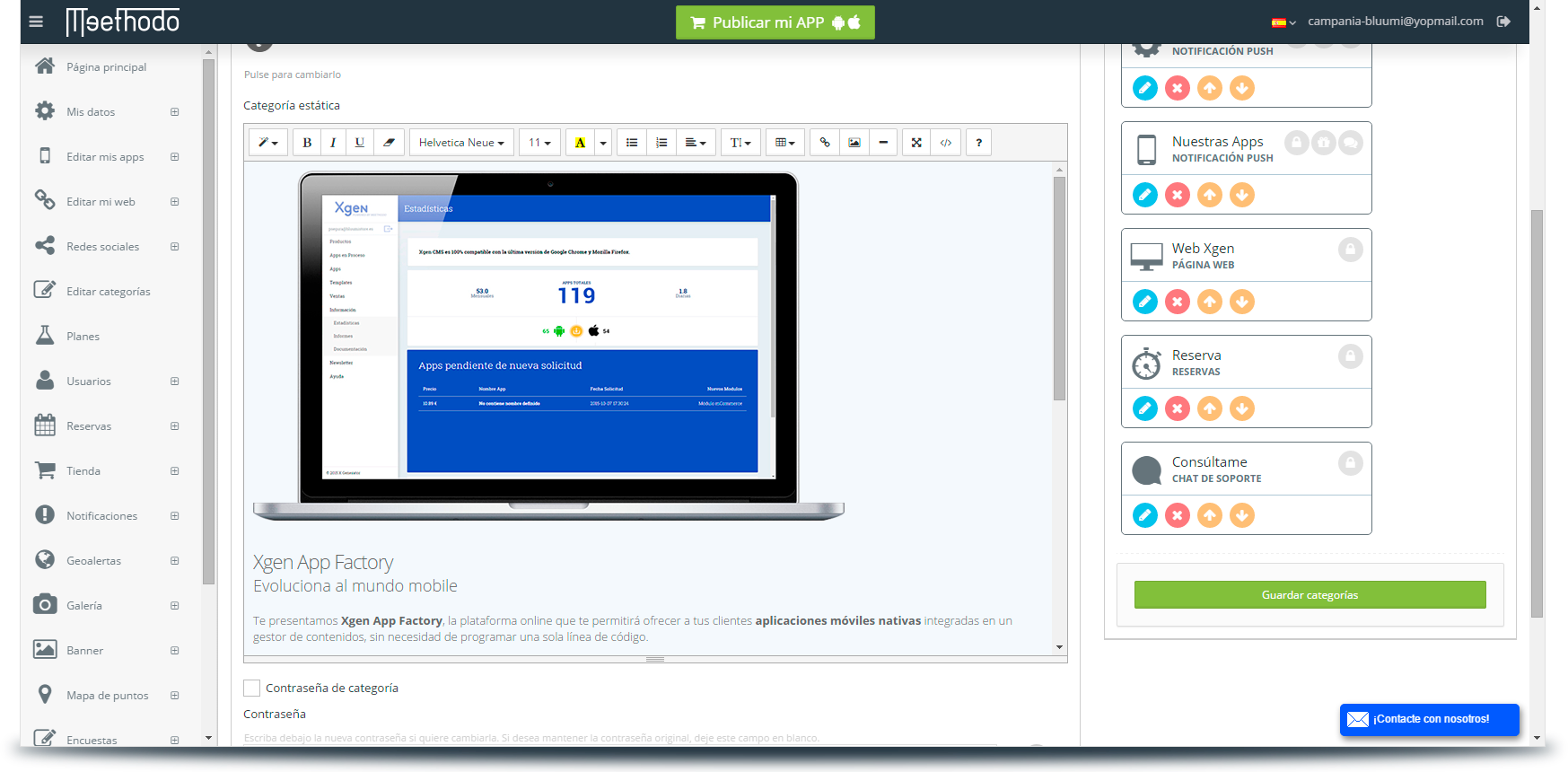Click the editor vertical scrollbar
The width and height of the screenshot is (1568, 772).
[x=1059, y=287]
